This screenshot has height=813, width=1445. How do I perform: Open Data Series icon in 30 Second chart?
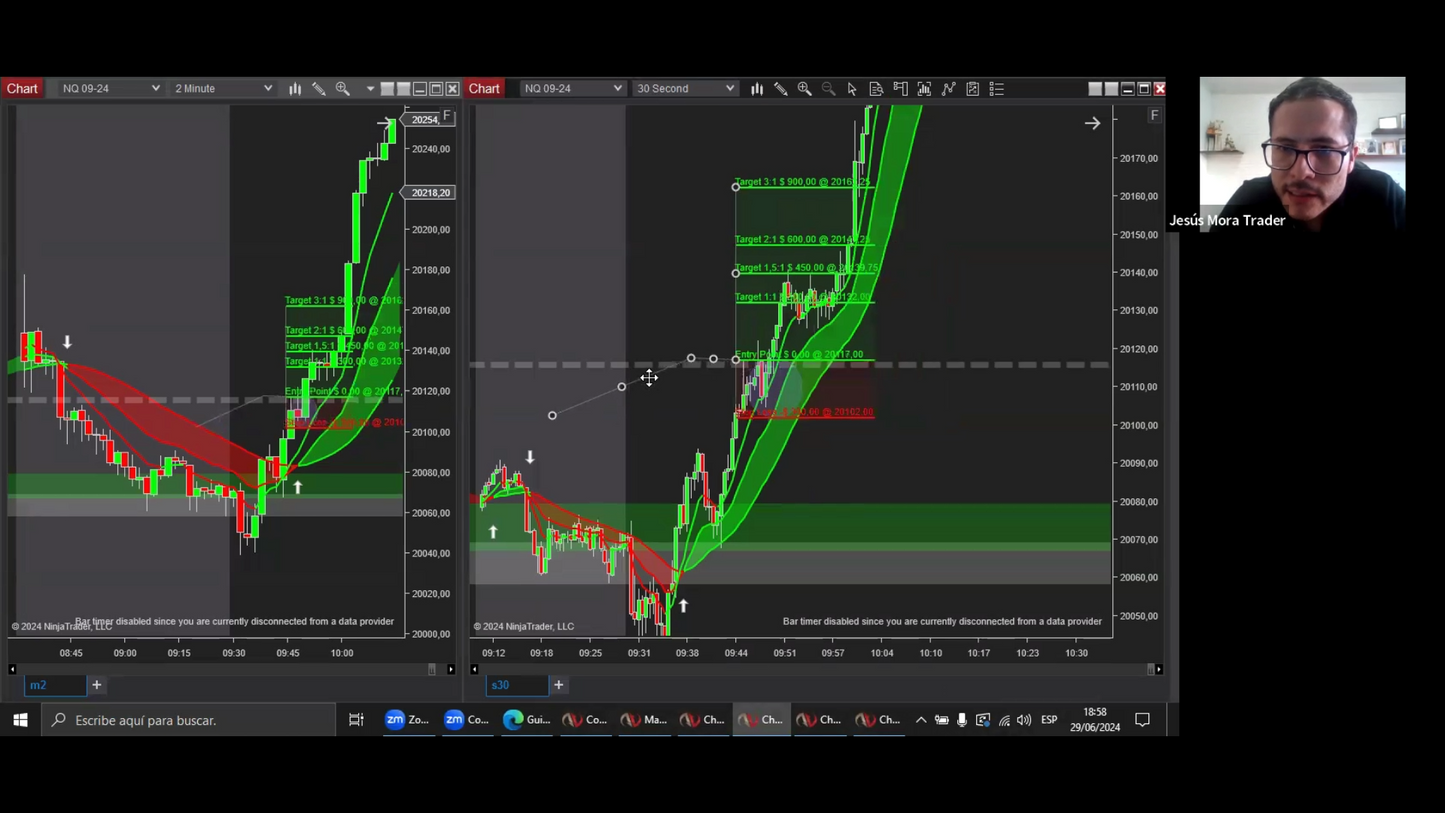(924, 89)
